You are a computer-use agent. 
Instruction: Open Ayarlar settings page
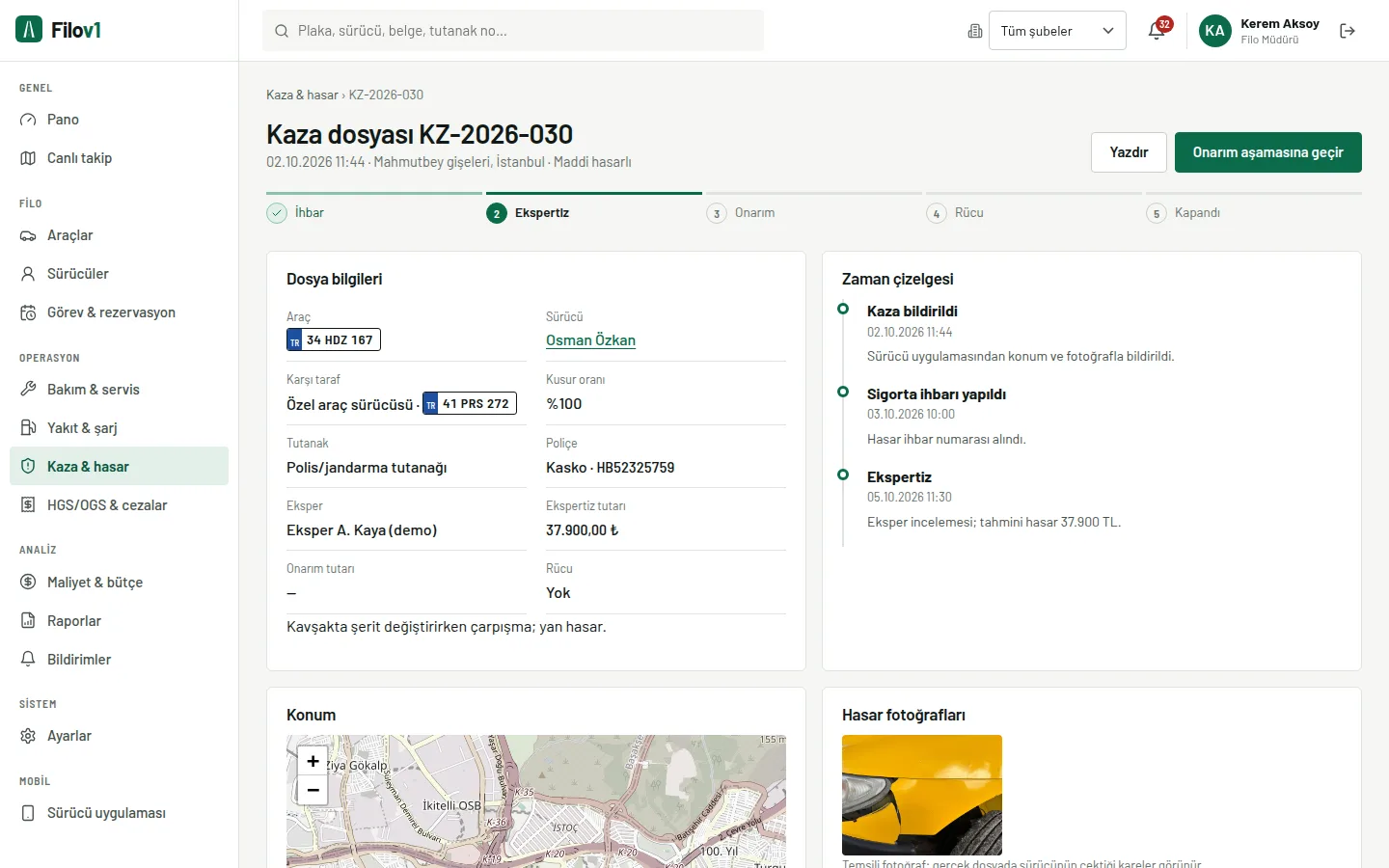coord(119,736)
